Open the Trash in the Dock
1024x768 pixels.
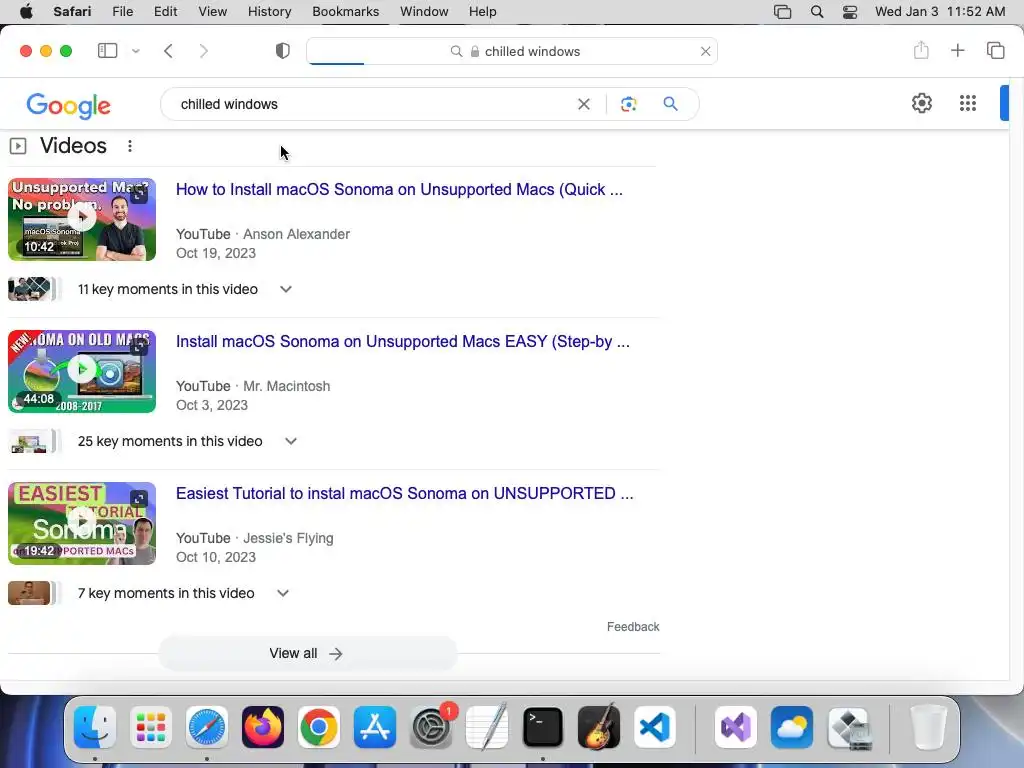click(928, 727)
